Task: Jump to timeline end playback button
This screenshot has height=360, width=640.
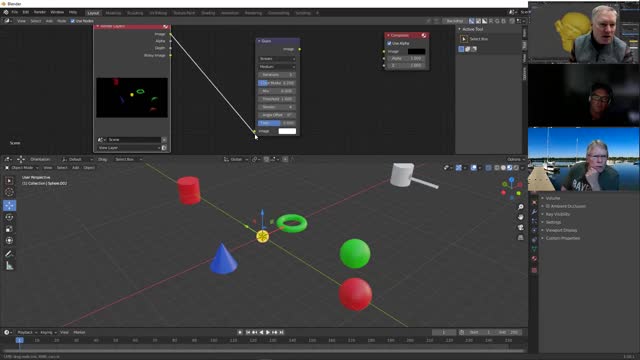Action: 281,333
